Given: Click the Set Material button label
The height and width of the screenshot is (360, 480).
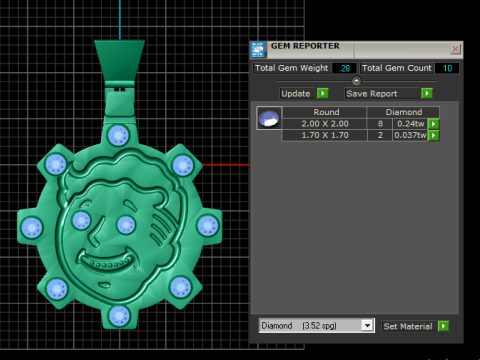Looking at the screenshot, I should (408, 326).
